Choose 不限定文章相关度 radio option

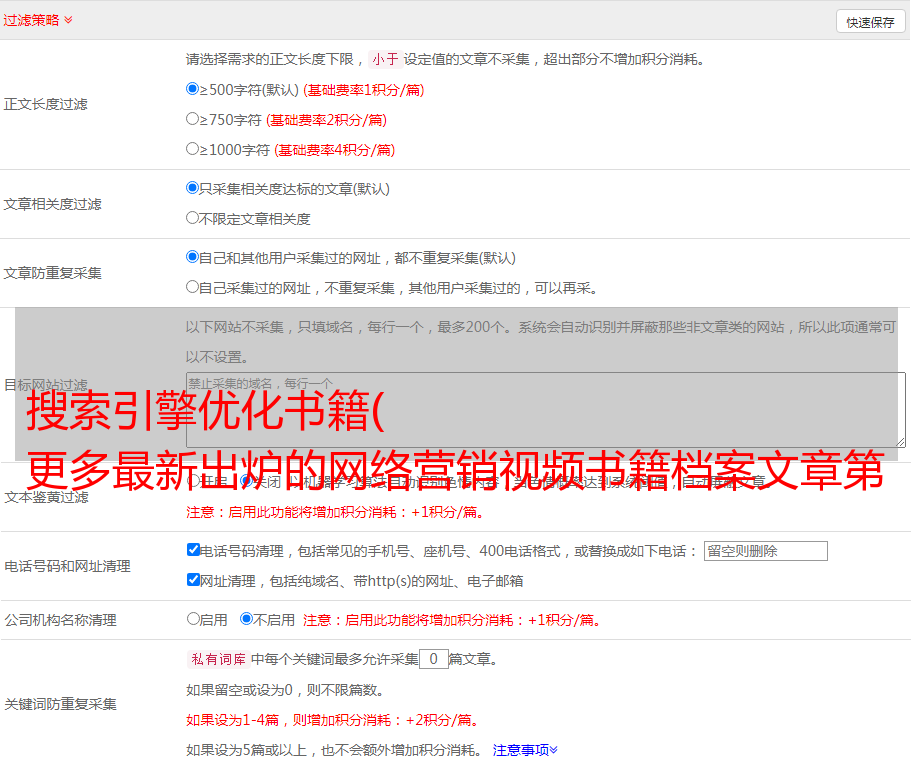pyautogui.click(x=193, y=218)
